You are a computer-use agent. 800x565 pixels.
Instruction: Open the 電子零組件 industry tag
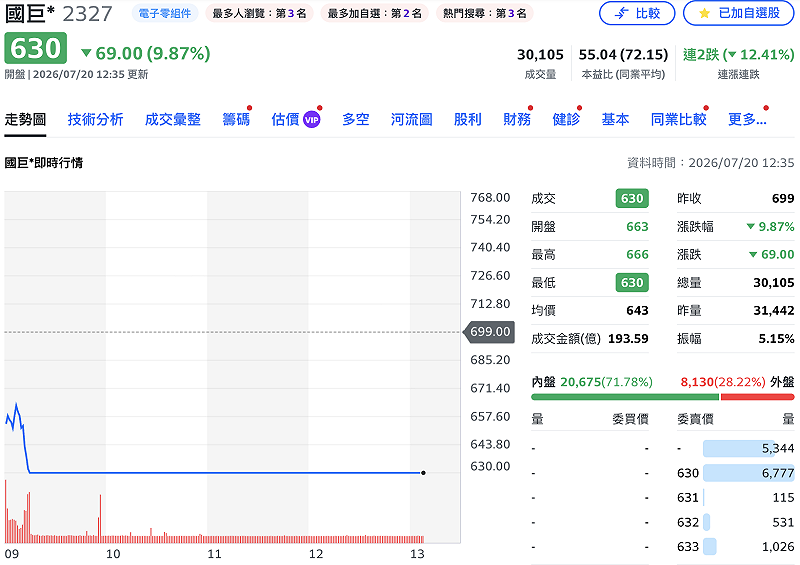coord(165,13)
